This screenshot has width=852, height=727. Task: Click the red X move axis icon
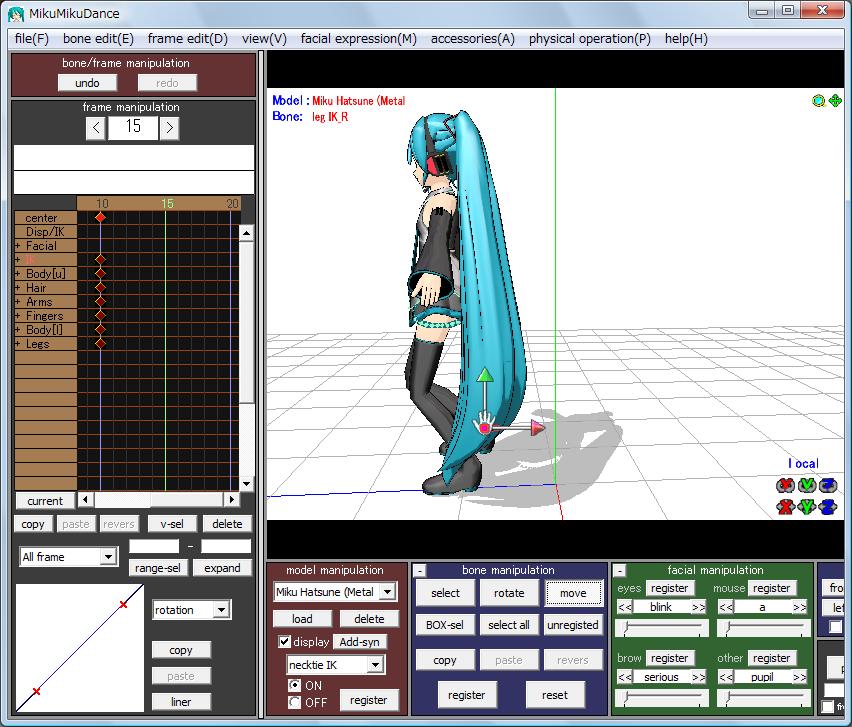click(x=785, y=507)
